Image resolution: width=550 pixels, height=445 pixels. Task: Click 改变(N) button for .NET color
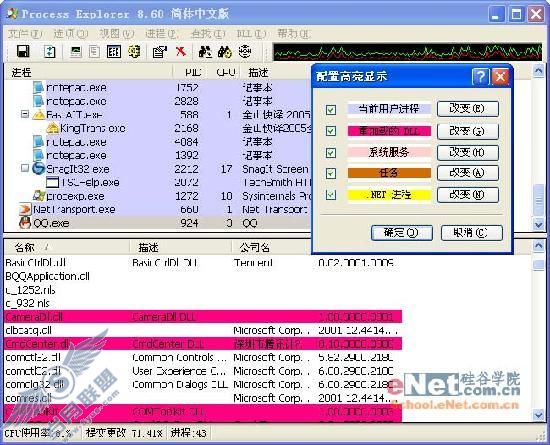(468, 195)
